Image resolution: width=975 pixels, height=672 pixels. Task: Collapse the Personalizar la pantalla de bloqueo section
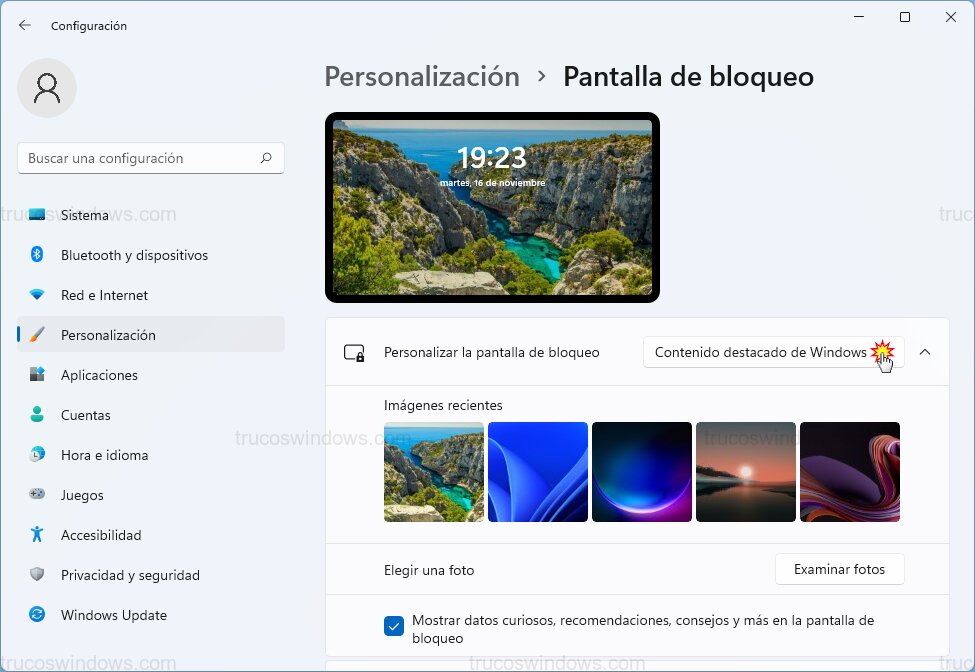[x=925, y=352]
